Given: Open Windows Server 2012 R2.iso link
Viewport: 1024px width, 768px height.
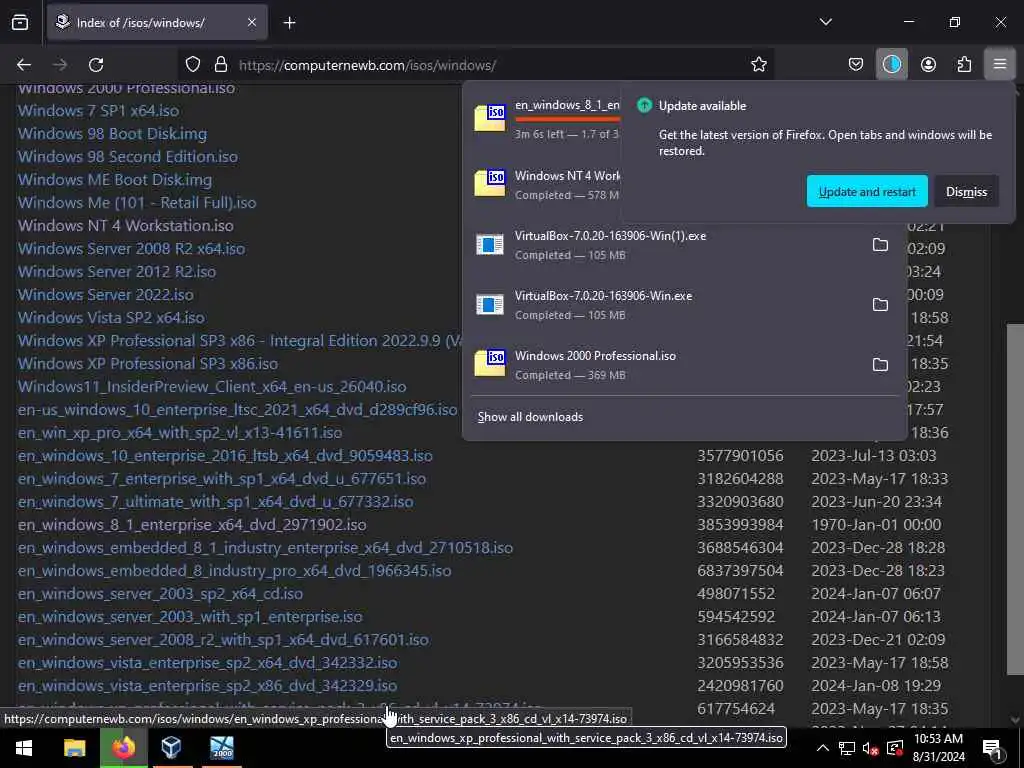Looking at the screenshot, I should (x=117, y=271).
